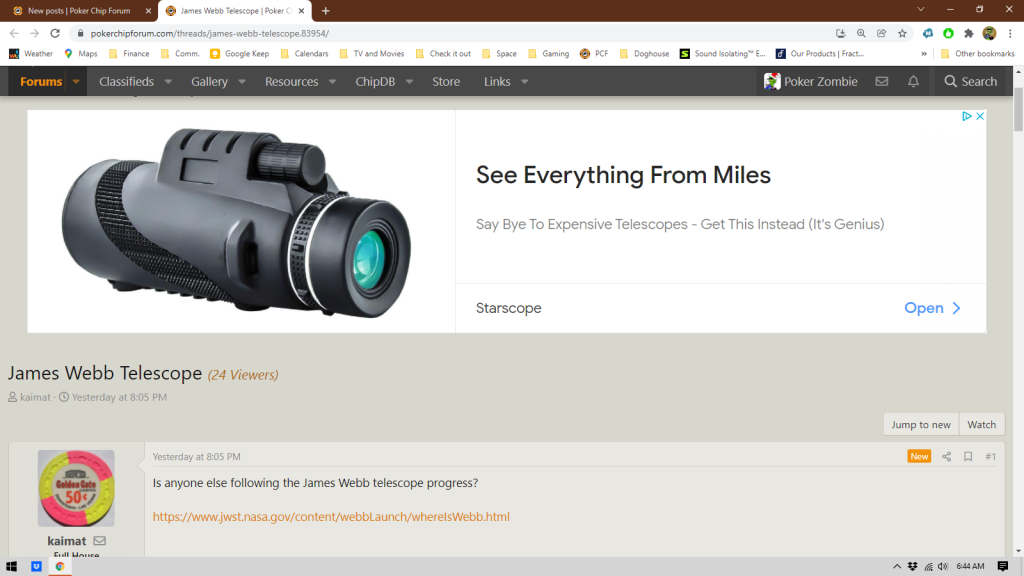Open the alerts bell icon
The height and width of the screenshot is (576, 1024).
coord(913,82)
